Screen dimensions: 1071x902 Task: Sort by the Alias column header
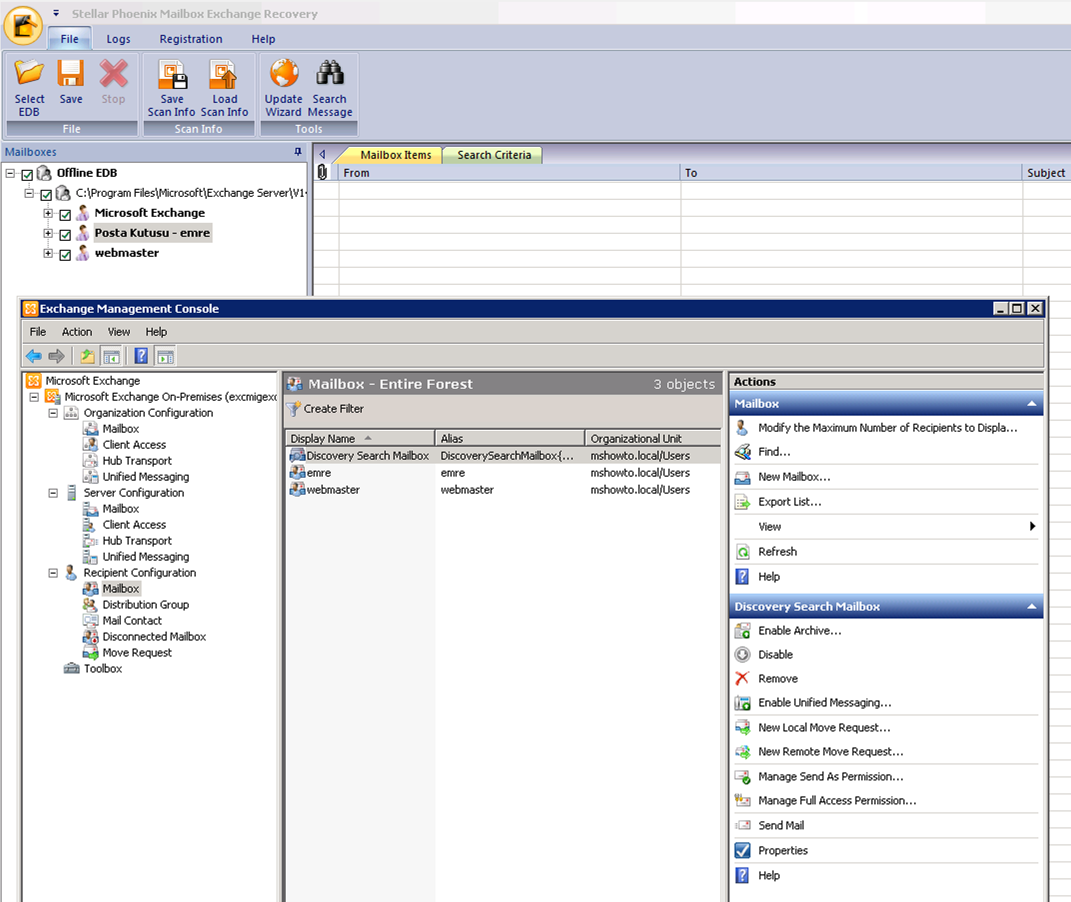click(510, 438)
